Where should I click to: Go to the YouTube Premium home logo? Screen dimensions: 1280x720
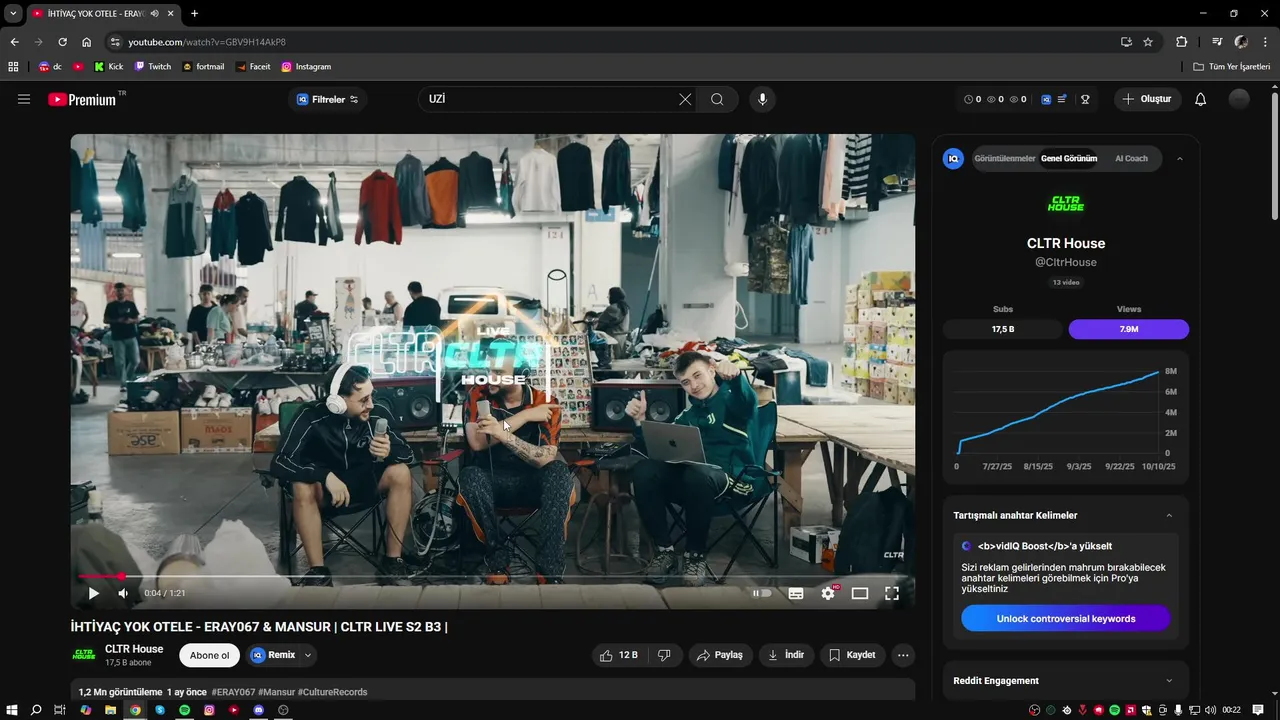pyautogui.click(x=82, y=99)
